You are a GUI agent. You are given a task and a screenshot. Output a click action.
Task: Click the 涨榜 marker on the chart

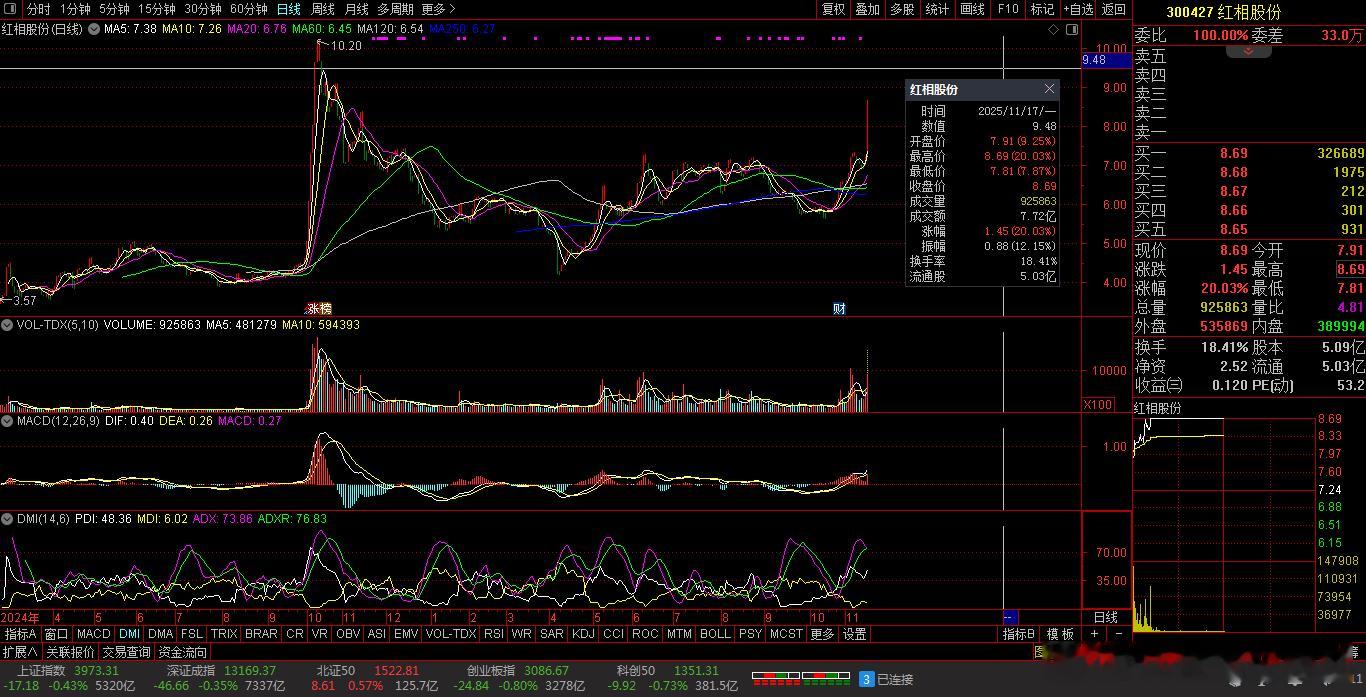(x=319, y=308)
